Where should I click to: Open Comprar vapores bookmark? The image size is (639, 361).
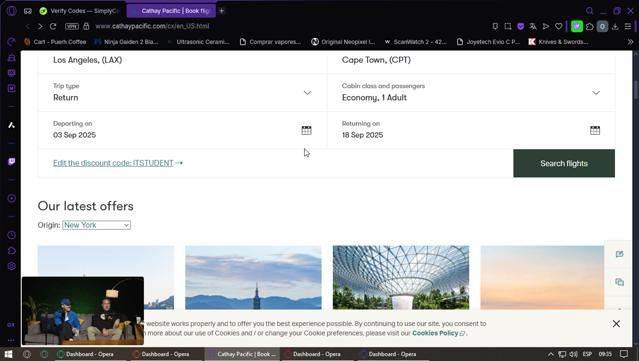click(271, 42)
